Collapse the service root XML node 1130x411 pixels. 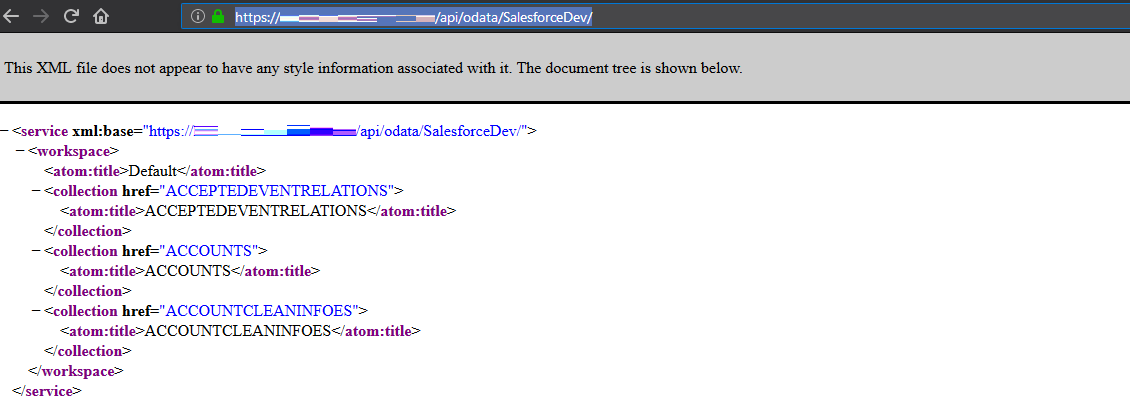4,131
